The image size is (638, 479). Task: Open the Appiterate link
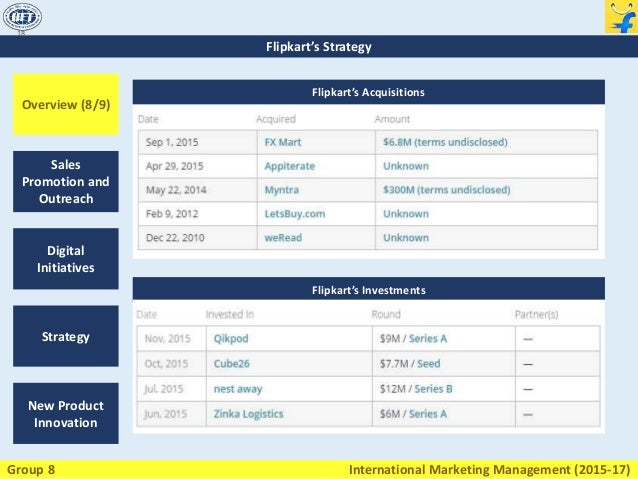[290, 166]
